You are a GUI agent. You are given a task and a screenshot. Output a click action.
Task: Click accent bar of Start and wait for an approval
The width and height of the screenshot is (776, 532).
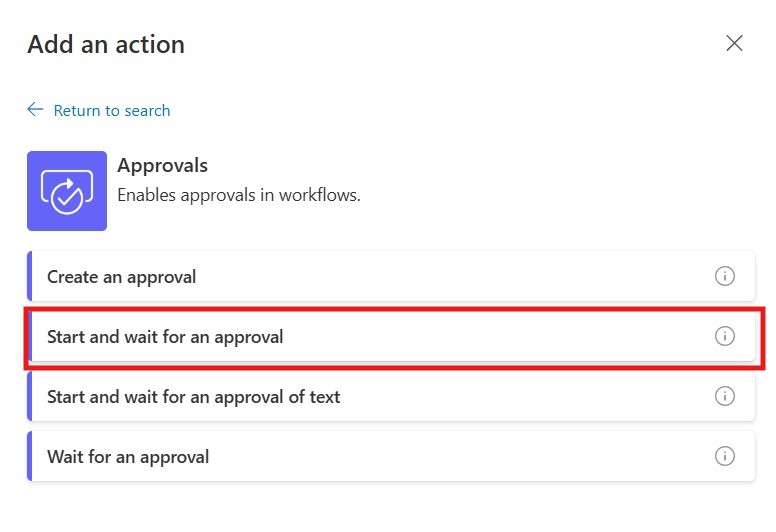point(30,337)
